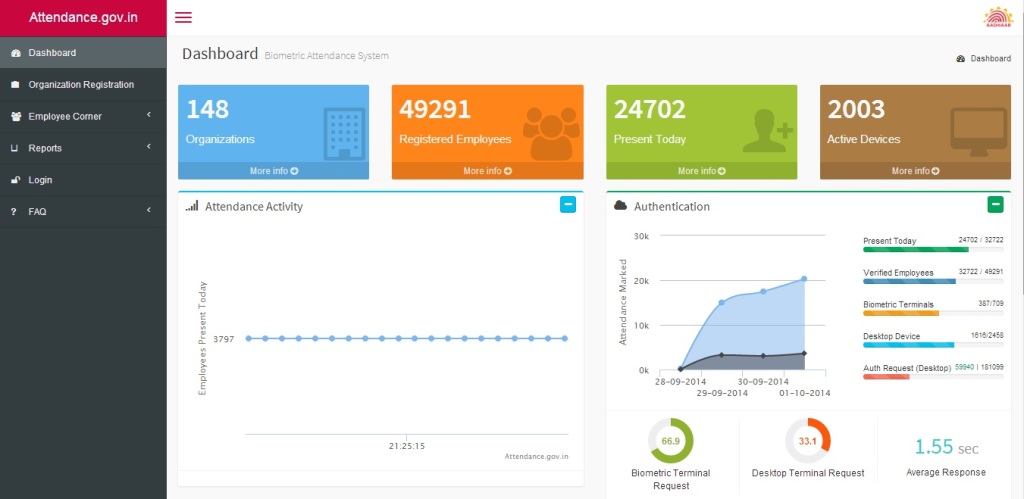Click the 33.1 Desktop Terminal donut chart
This screenshot has height=499, width=1024.
tap(808, 441)
